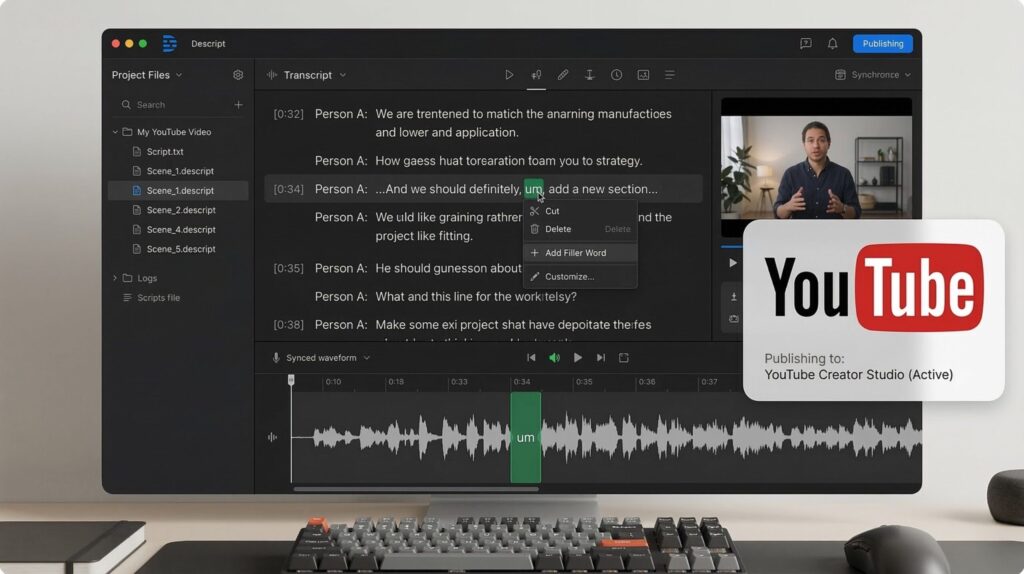Click the camera icon beside the video preview

(x=733, y=319)
